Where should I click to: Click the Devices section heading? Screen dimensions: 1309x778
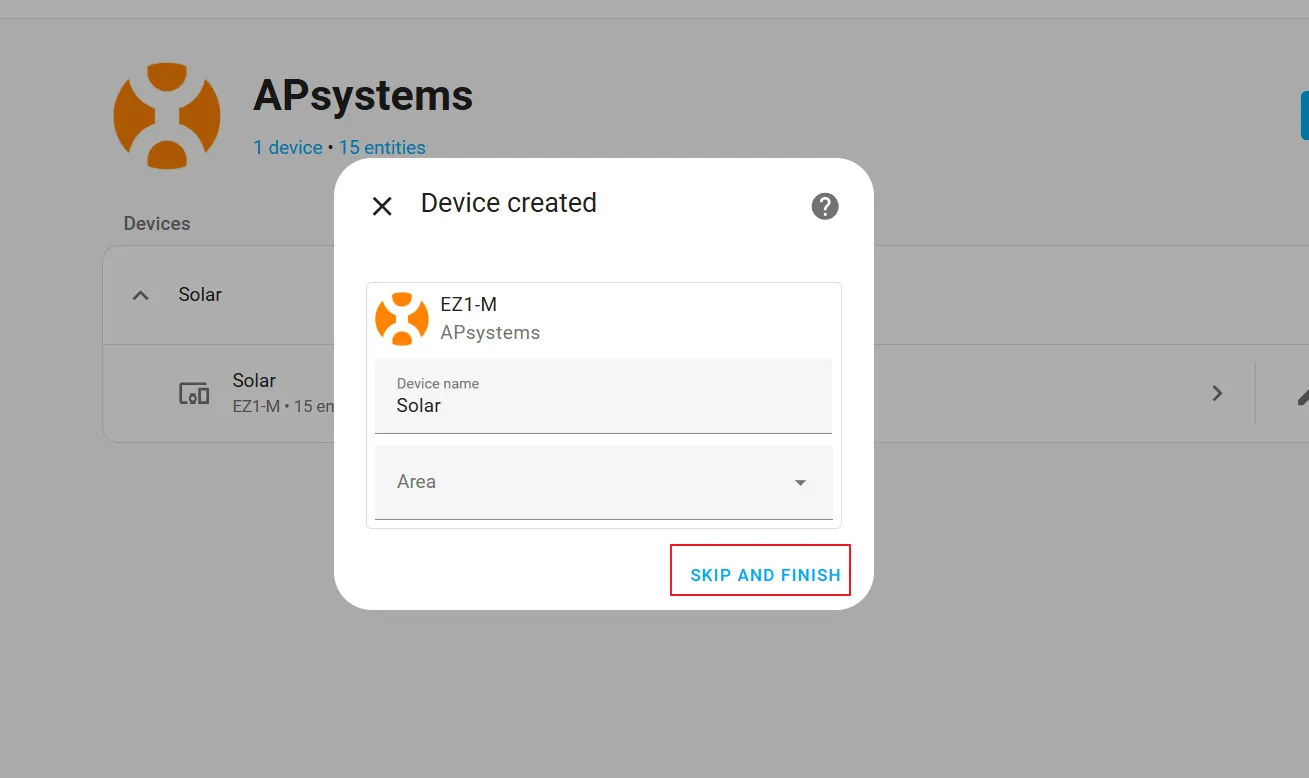157,224
